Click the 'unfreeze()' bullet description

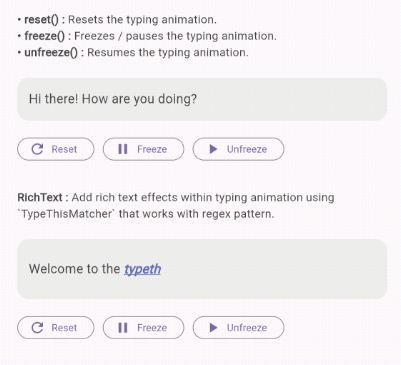pyautogui.click(x=133, y=52)
